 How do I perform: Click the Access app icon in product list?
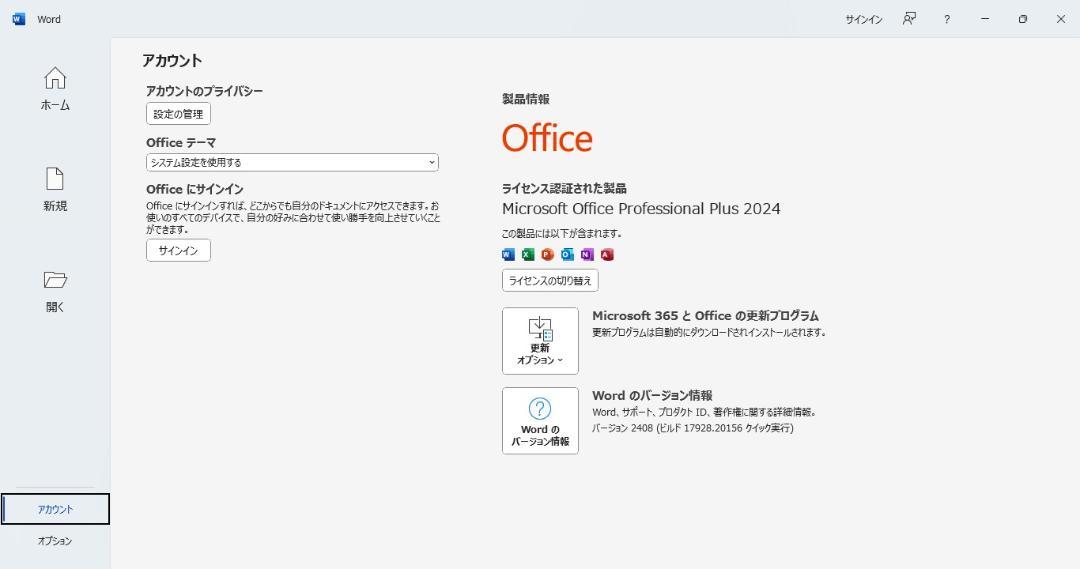click(x=607, y=255)
